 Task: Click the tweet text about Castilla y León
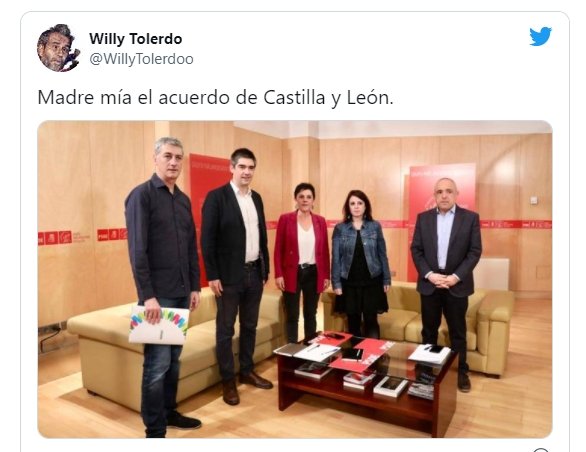point(216,98)
